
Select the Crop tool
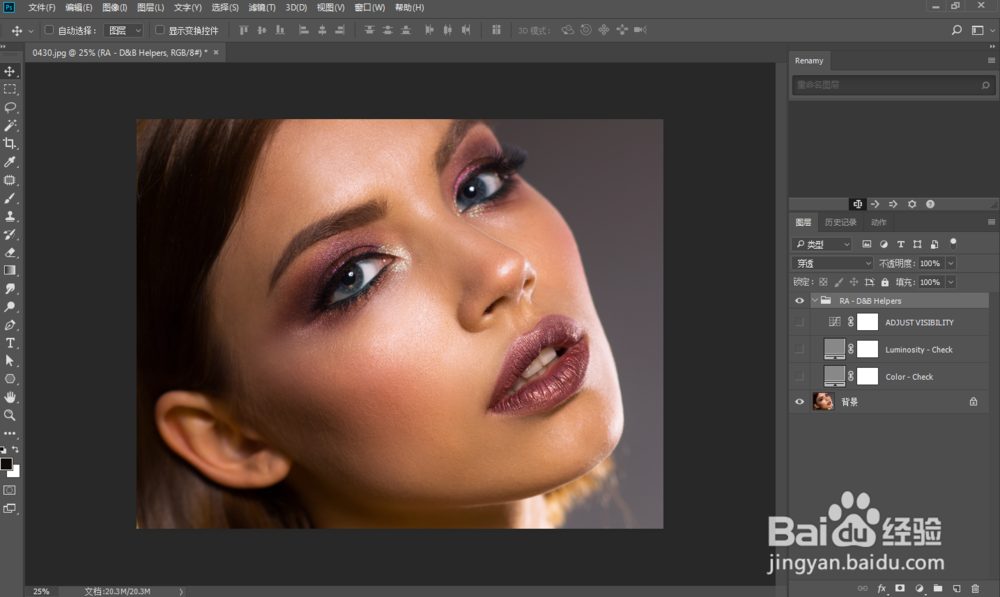tap(10, 144)
